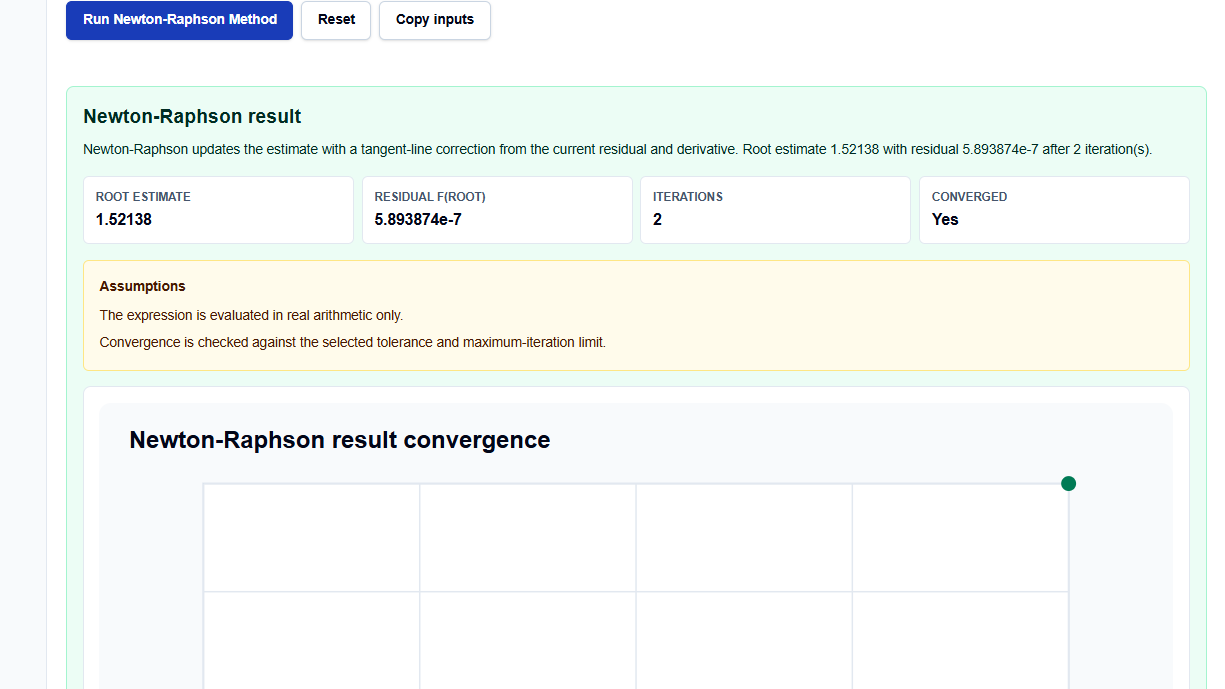The width and height of the screenshot is (1225, 689).
Task: Click the tolerance and maximum-iteration assumption line
Action: [x=353, y=342]
